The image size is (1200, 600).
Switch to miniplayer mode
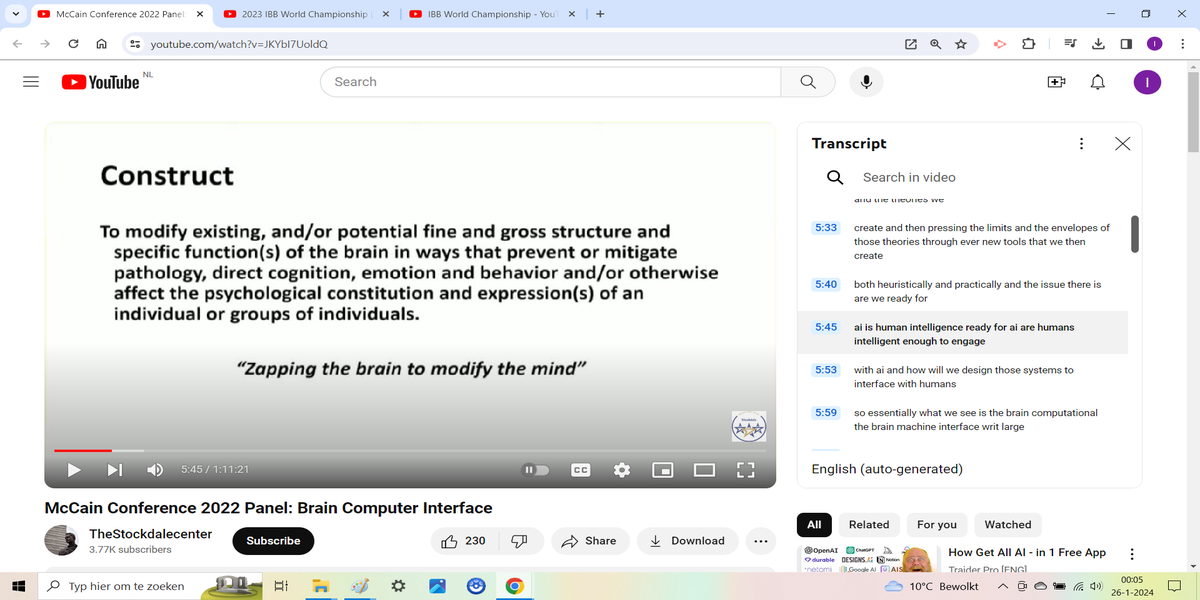[x=662, y=469]
